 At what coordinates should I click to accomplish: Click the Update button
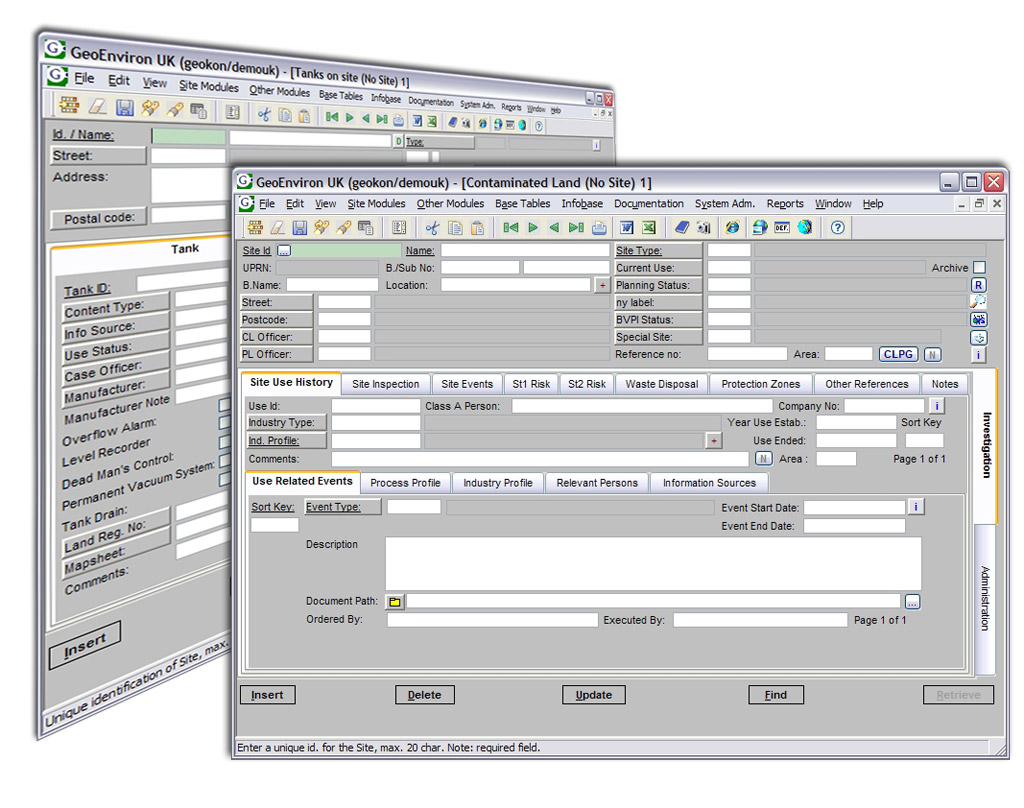tap(594, 695)
